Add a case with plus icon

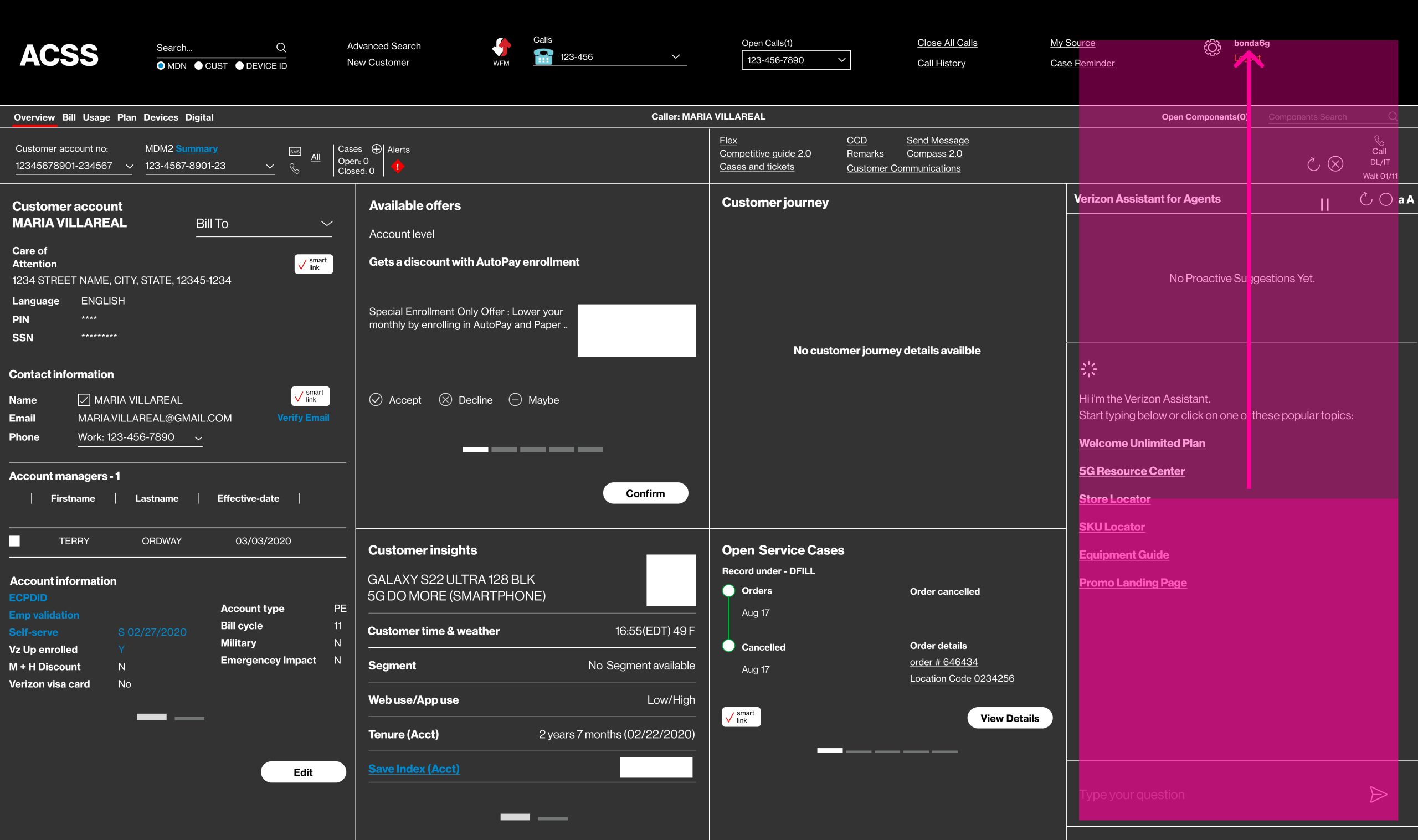[x=377, y=149]
